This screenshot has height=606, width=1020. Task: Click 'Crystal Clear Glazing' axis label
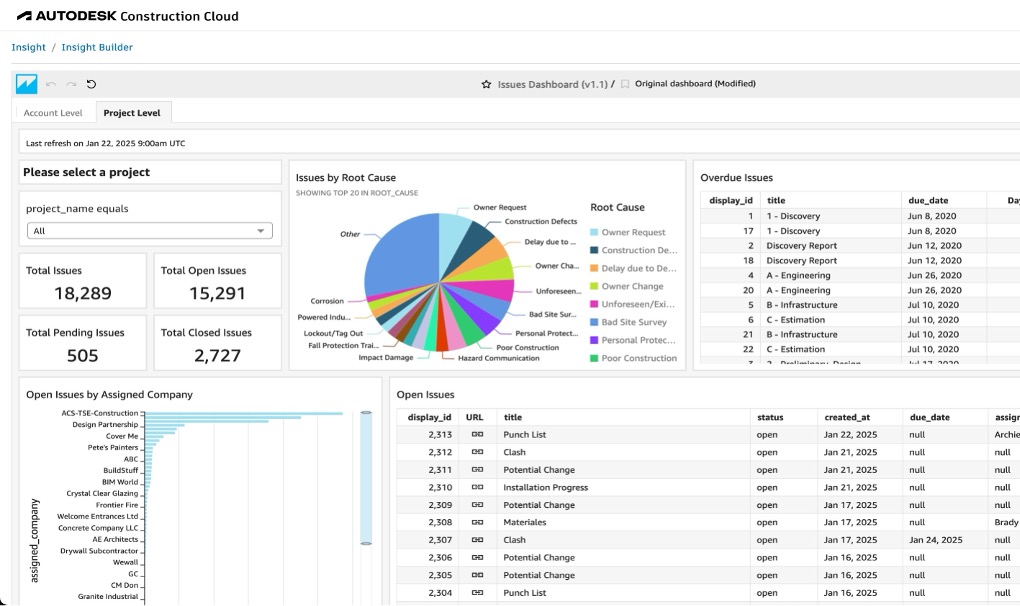[102, 494]
